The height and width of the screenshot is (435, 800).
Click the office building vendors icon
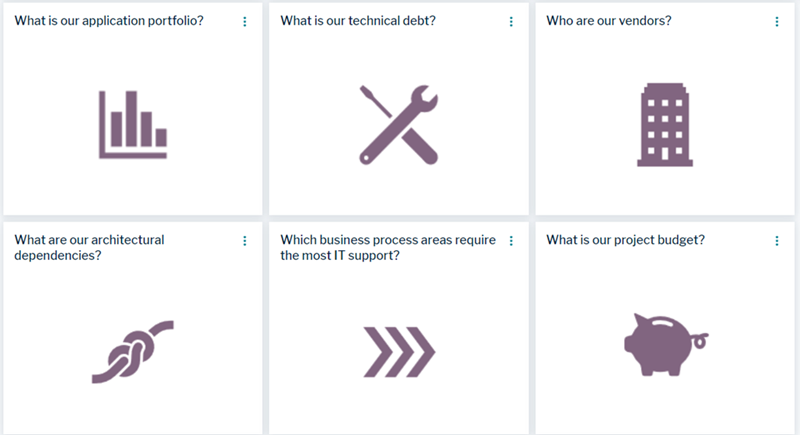coord(664,124)
